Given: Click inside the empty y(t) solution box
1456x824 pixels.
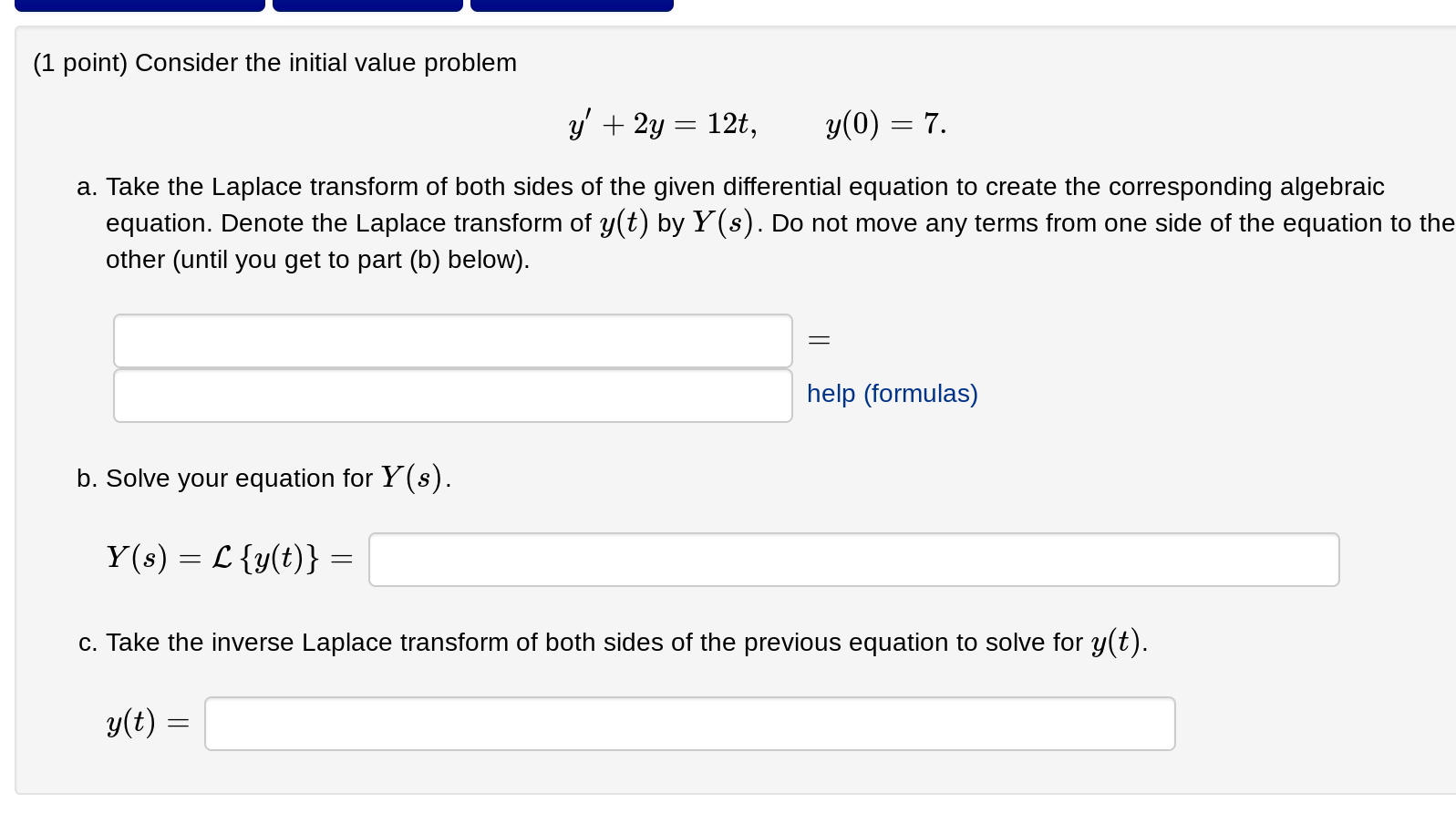Looking at the screenshot, I should click(x=689, y=722).
